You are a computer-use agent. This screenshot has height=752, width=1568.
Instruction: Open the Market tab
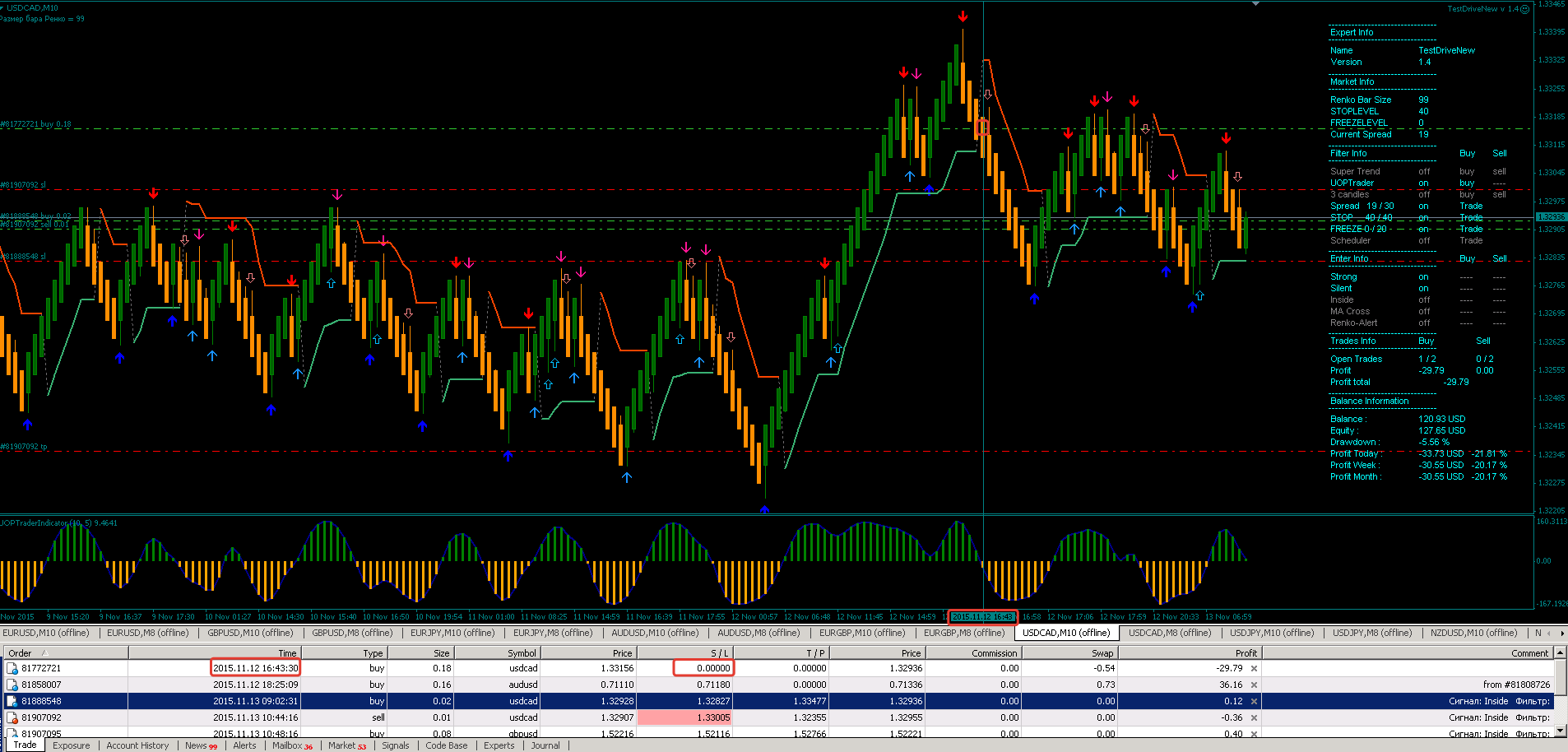pyautogui.click(x=347, y=745)
